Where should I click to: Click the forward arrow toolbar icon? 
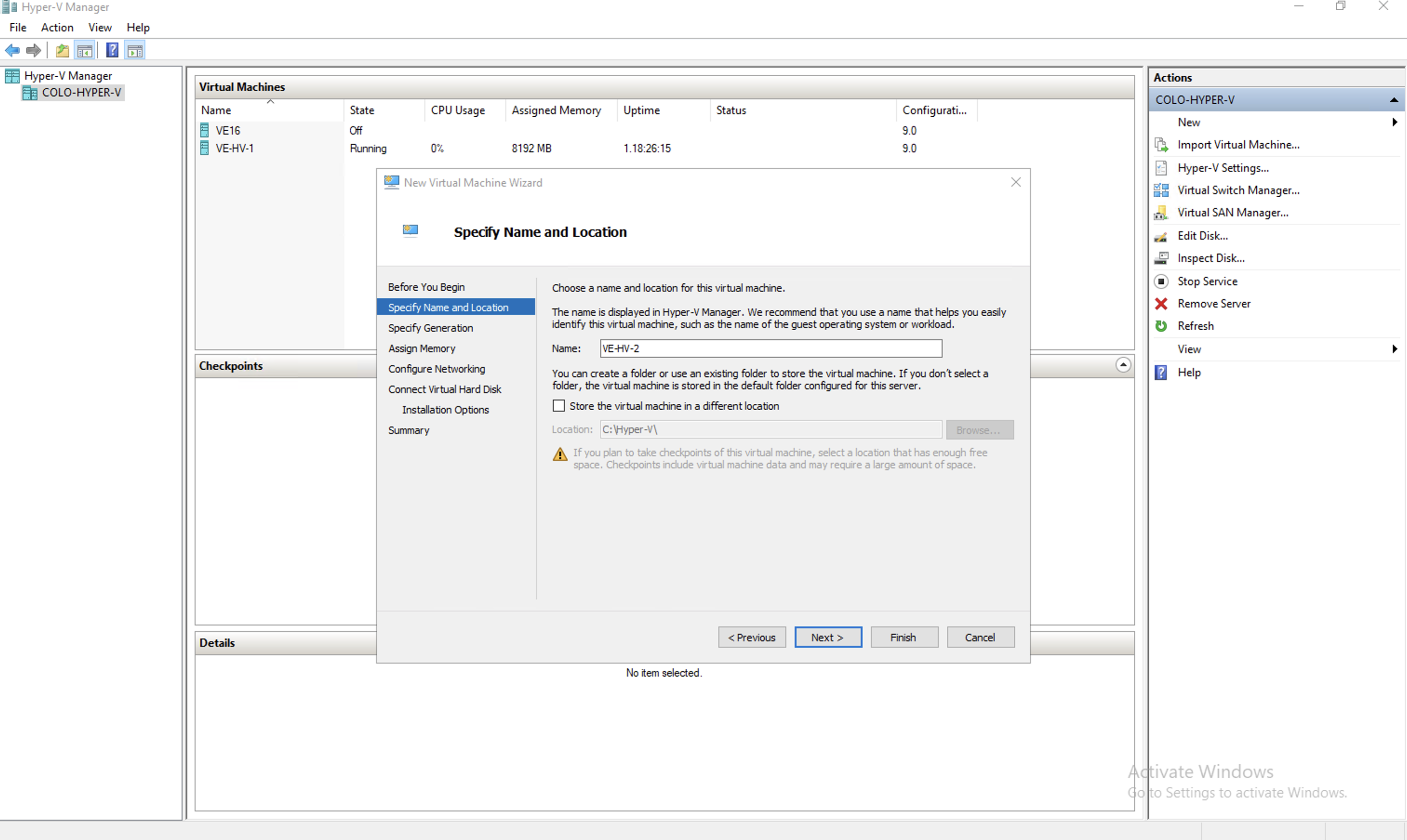pos(34,51)
